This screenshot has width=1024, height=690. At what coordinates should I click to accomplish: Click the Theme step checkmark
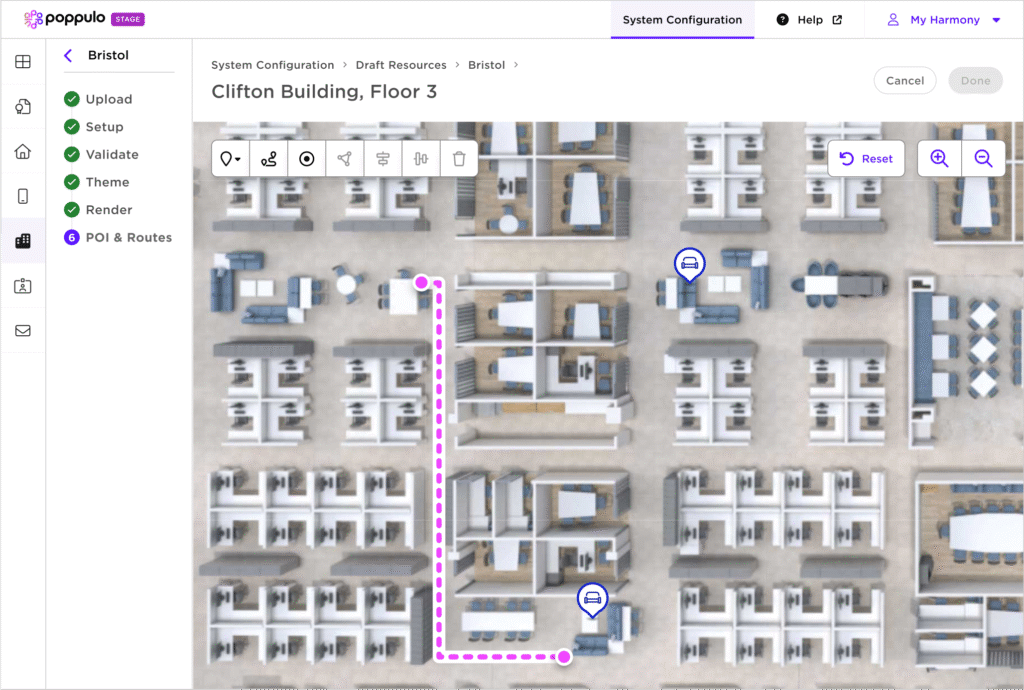(x=72, y=182)
